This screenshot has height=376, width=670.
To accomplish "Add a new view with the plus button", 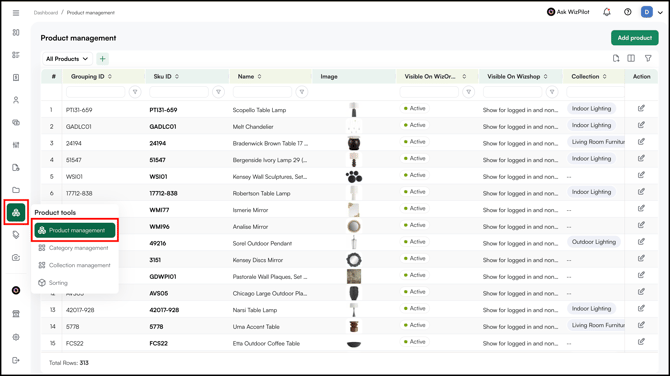I will pos(103,59).
